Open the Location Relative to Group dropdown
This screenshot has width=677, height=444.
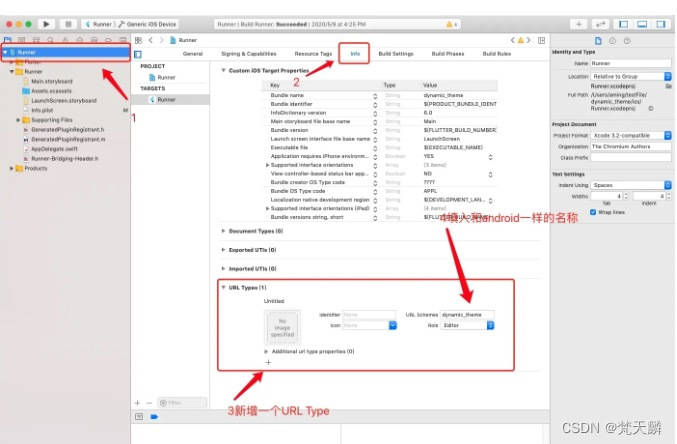pyautogui.click(x=631, y=76)
